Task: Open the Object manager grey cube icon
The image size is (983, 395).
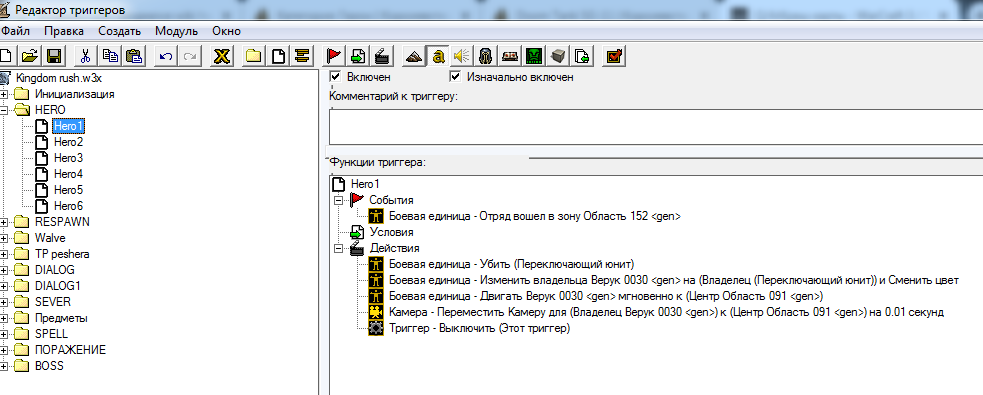Action: pos(558,56)
